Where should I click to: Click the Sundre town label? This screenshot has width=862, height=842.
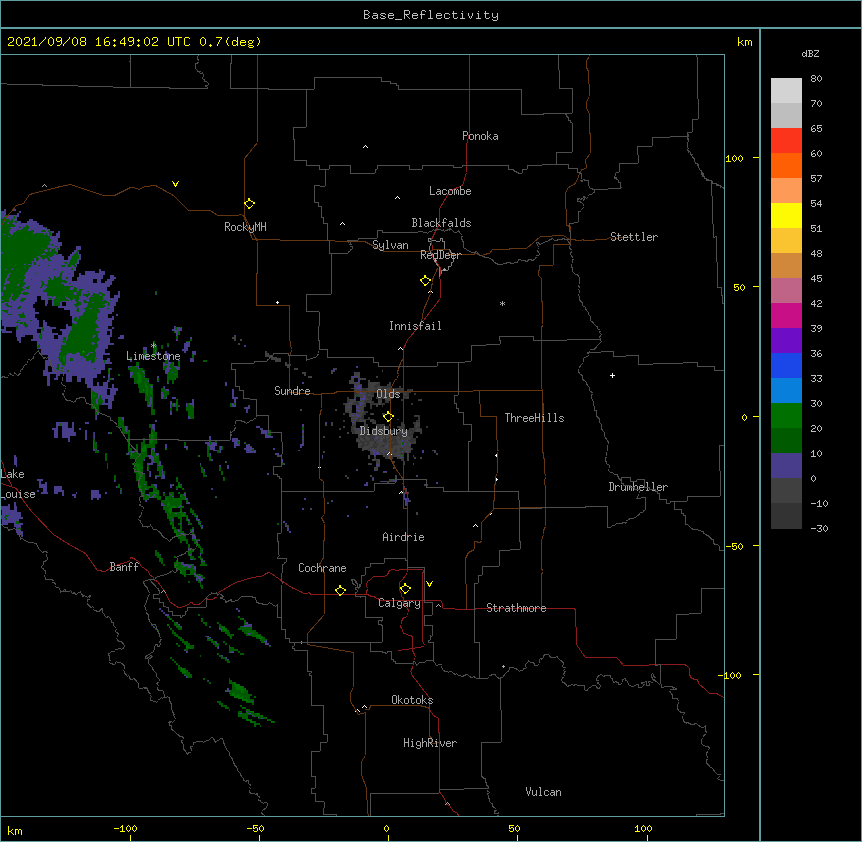292,391
